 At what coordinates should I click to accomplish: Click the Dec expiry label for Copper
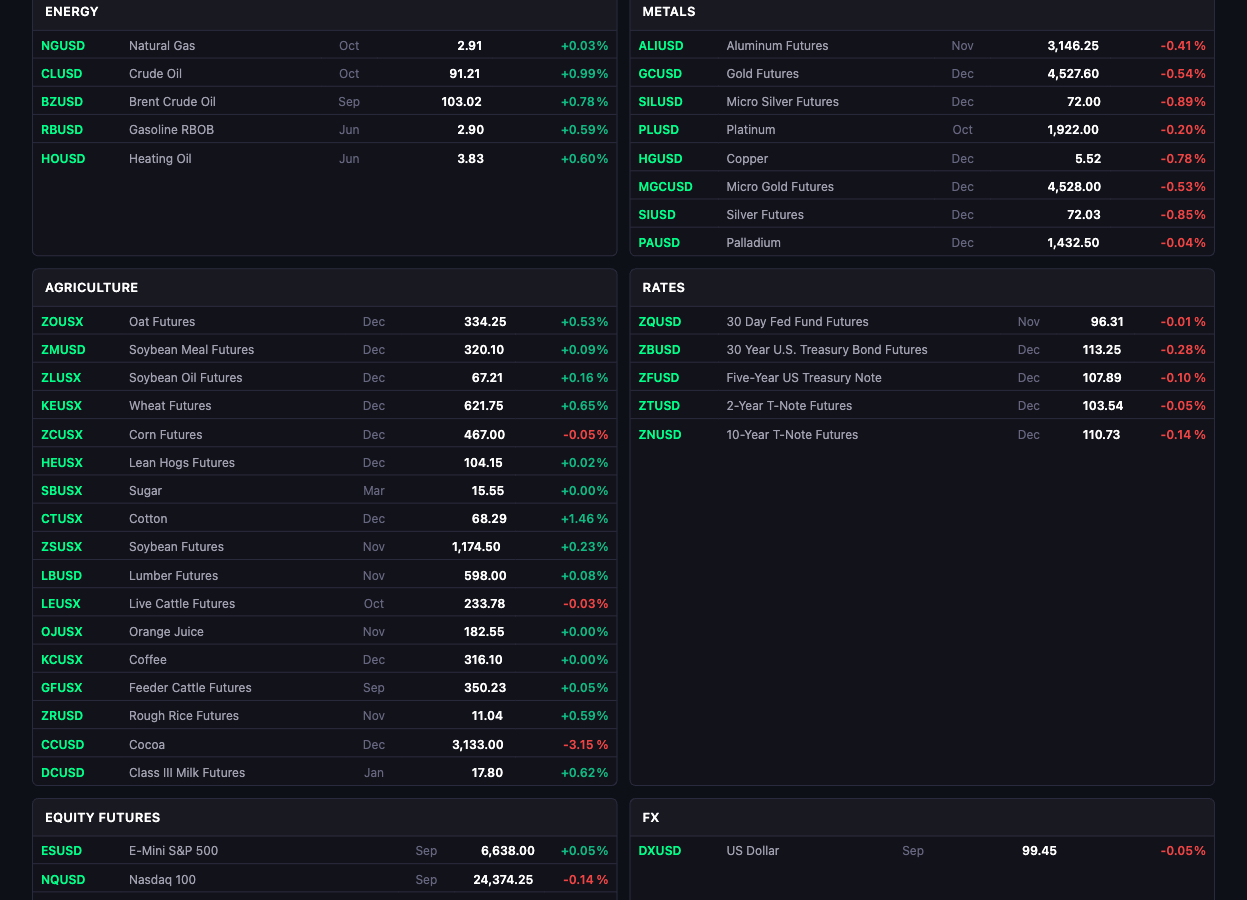tap(962, 158)
